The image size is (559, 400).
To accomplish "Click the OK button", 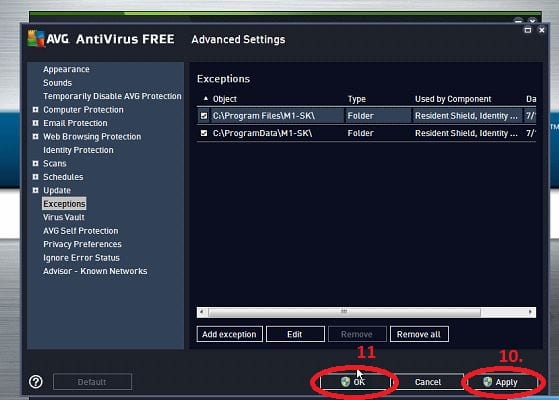I will [355, 382].
